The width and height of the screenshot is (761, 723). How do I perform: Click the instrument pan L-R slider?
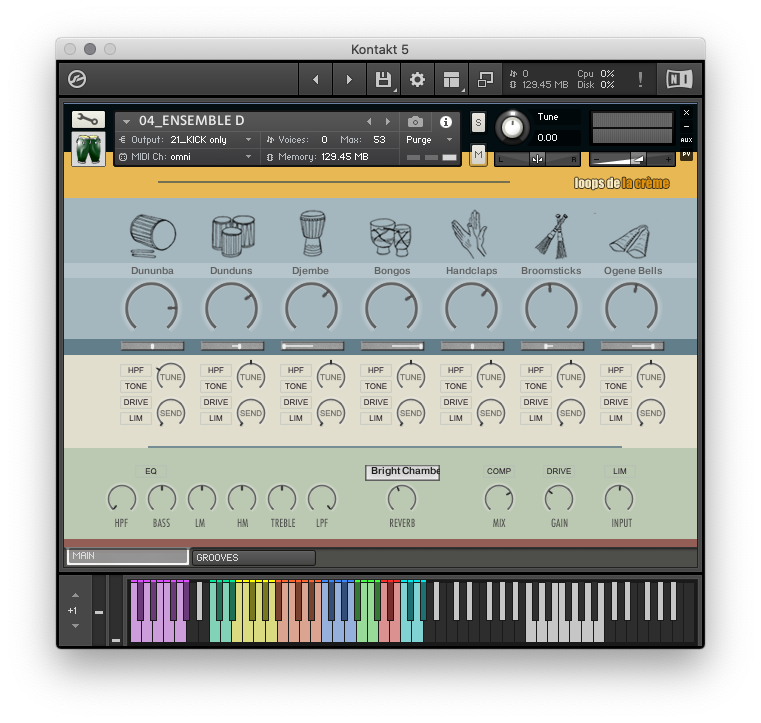(537, 159)
